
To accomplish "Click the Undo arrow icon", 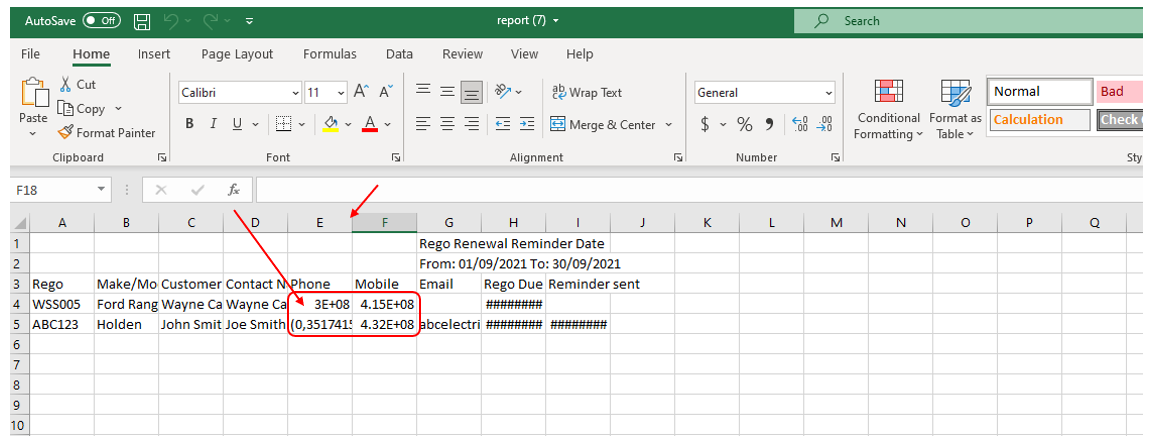I will point(170,22).
